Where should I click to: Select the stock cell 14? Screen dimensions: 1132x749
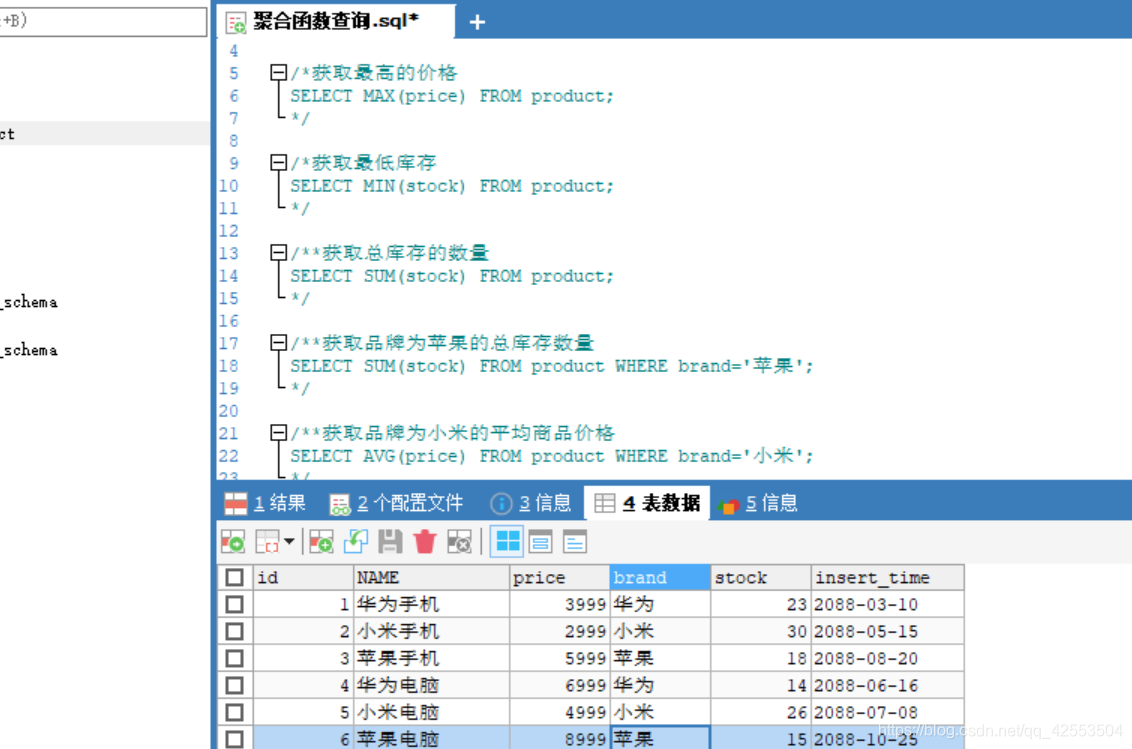tap(761, 685)
